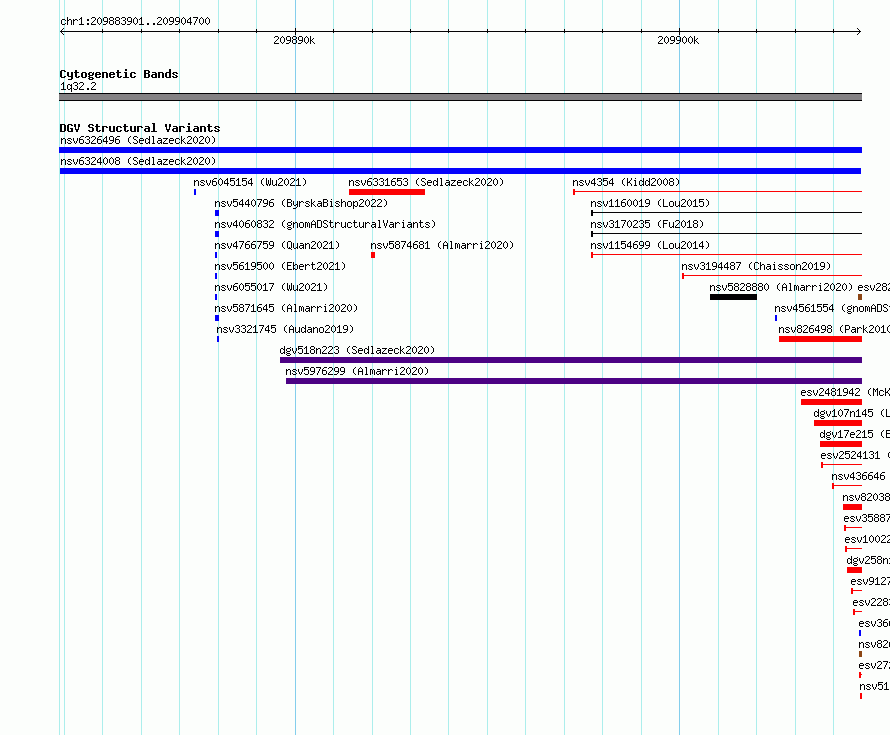Click the nsv5874681 small red marker
This screenshot has height=735, width=890.
coord(373,255)
